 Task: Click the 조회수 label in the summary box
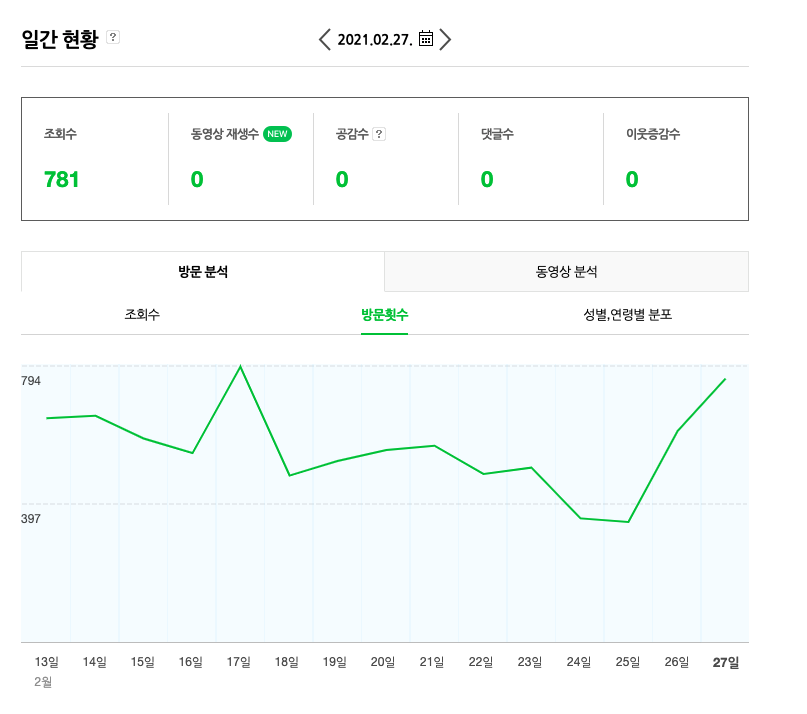coord(60,134)
